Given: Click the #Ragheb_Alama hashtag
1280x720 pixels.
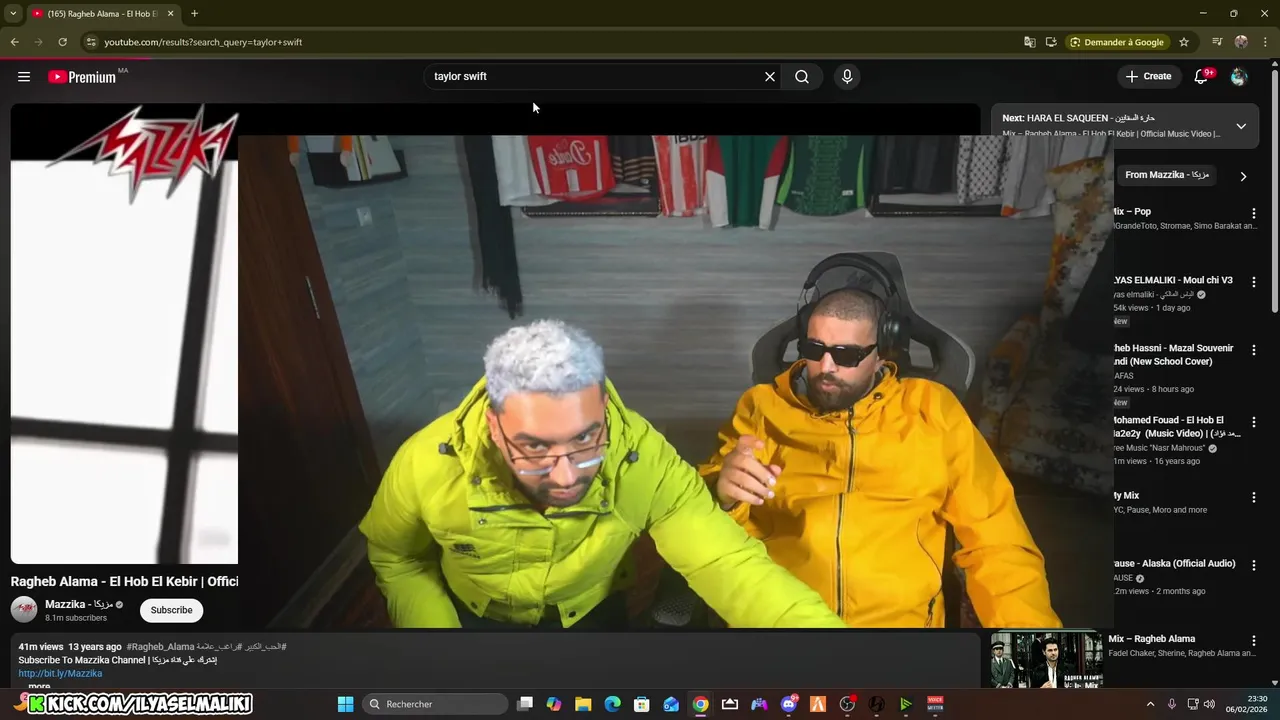Looking at the screenshot, I should click(x=160, y=647).
